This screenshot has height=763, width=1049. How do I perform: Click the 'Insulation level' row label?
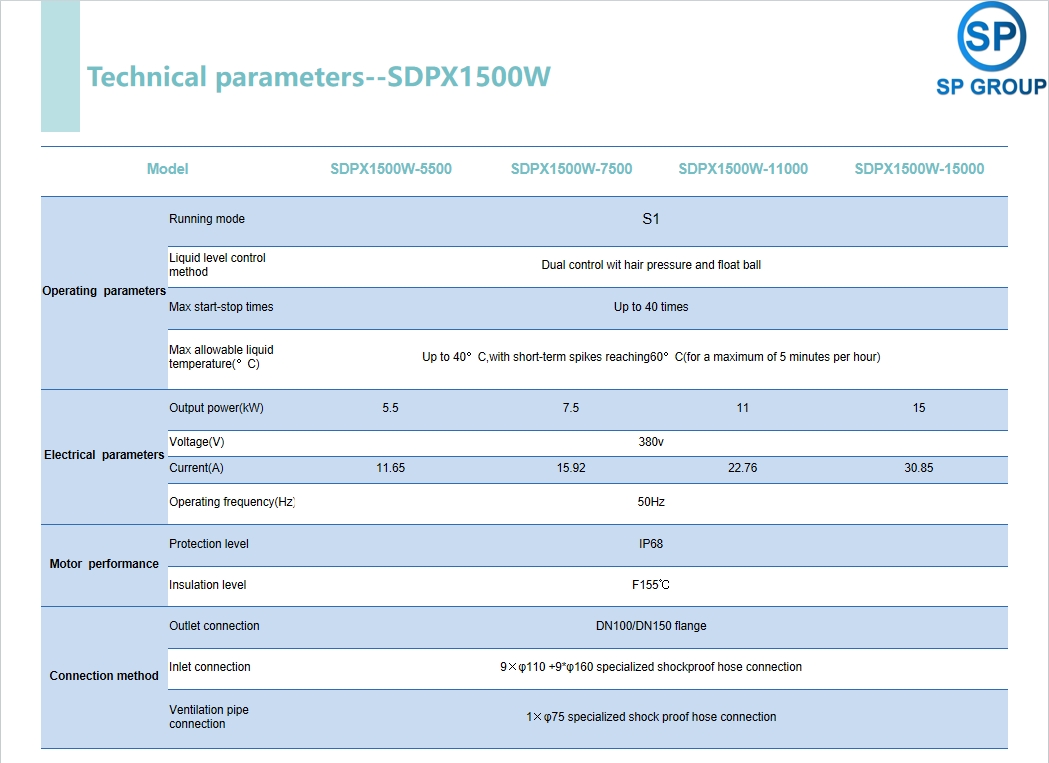[207, 585]
